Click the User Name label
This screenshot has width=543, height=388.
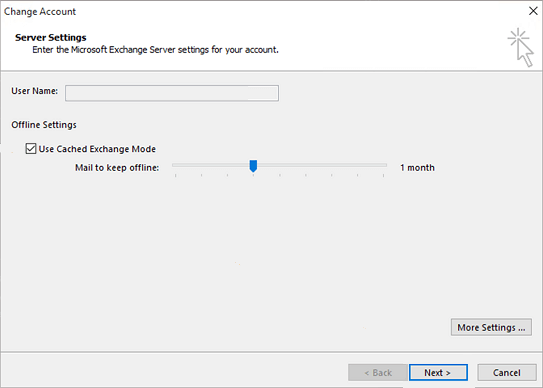click(35, 91)
